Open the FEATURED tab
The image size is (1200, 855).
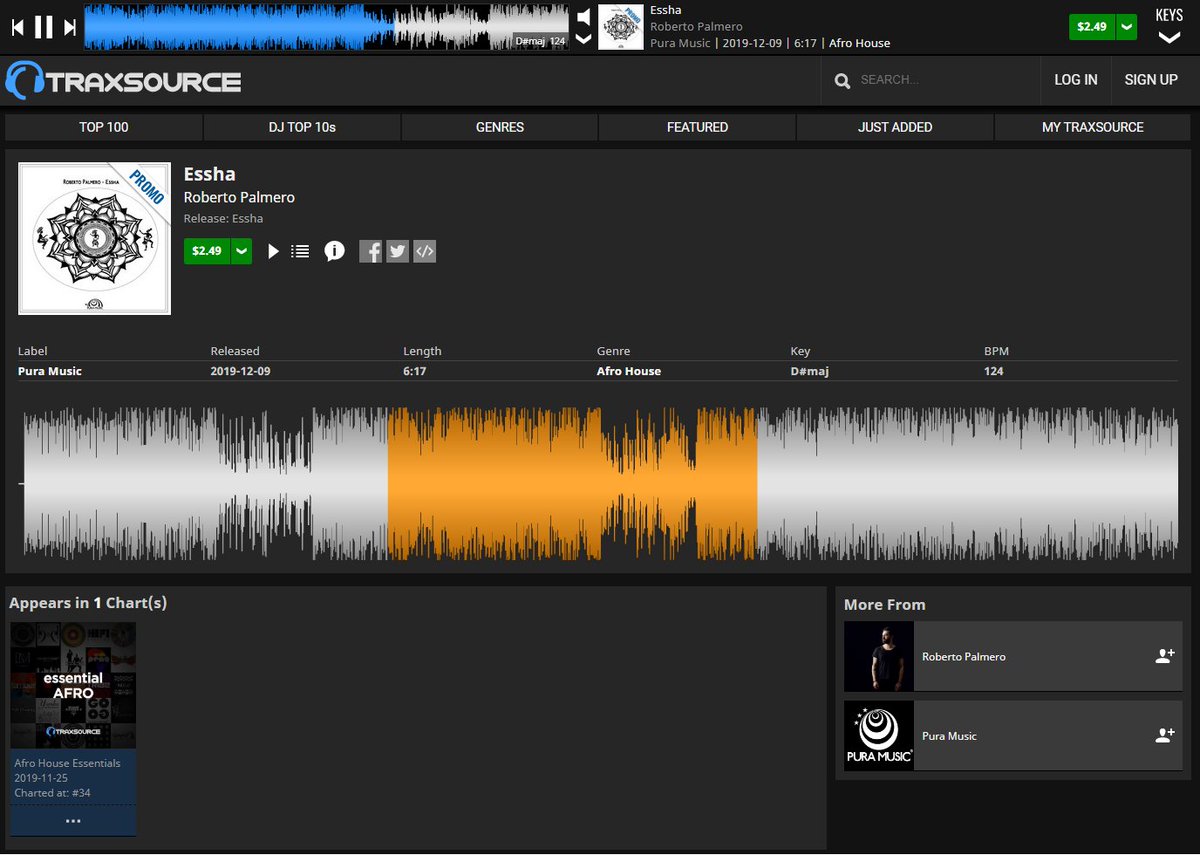pyautogui.click(x=697, y=127)
